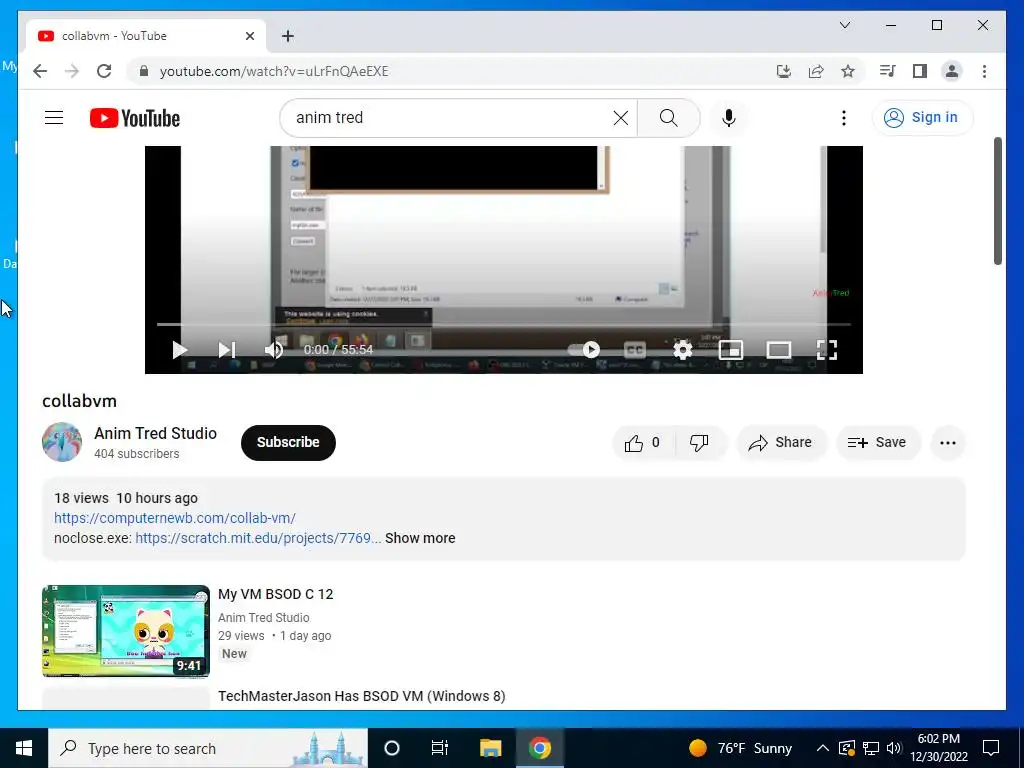This screenshot has width=1024, height=768.
Task: Click the page vertical scrollbar
Action: [998, 200]
